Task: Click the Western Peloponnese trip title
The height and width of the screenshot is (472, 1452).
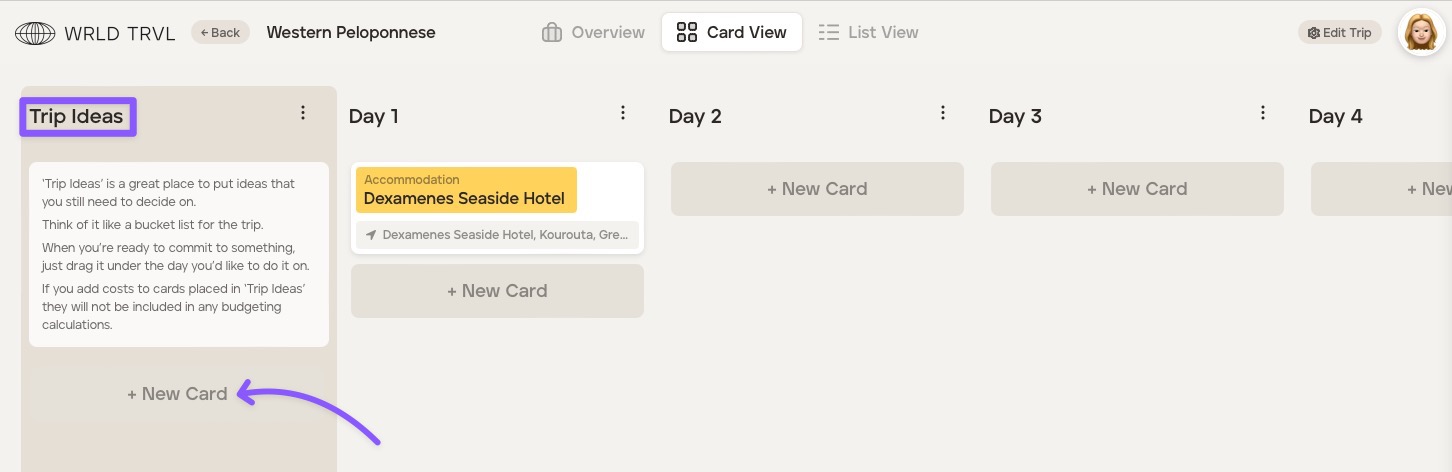Action: point(351,32)
